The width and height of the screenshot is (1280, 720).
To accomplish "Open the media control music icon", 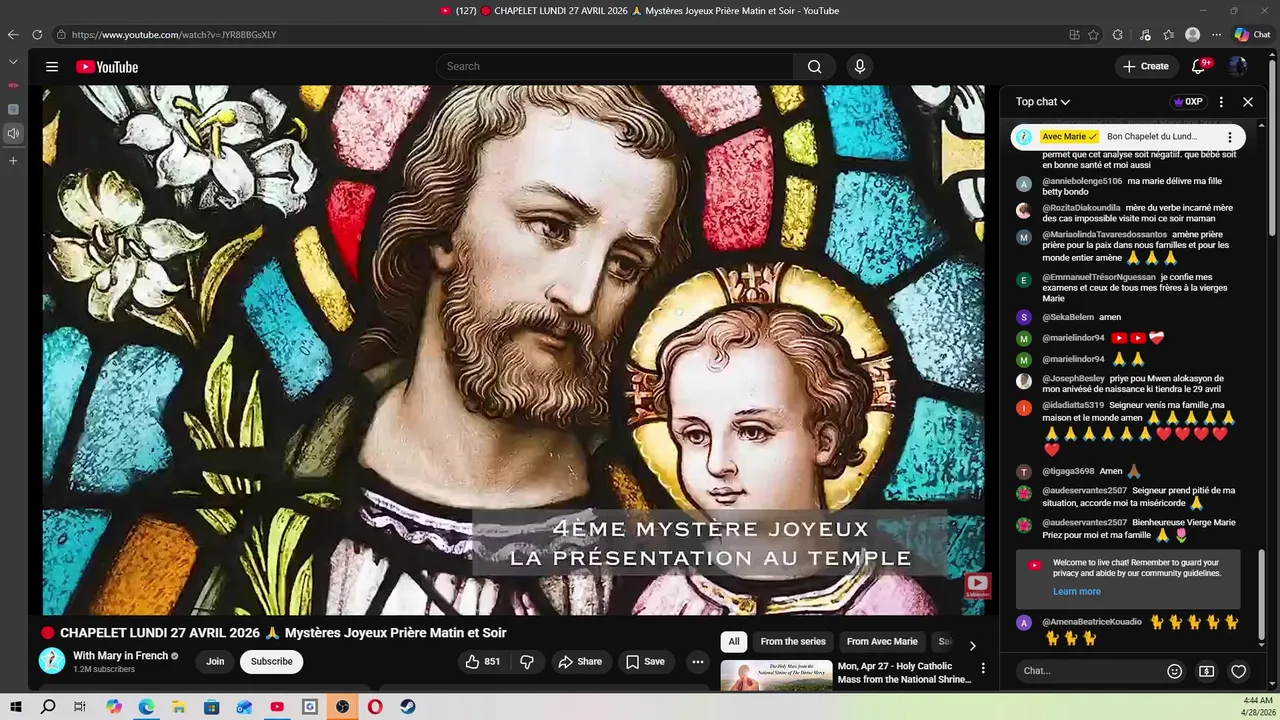I will [1145, 35].
